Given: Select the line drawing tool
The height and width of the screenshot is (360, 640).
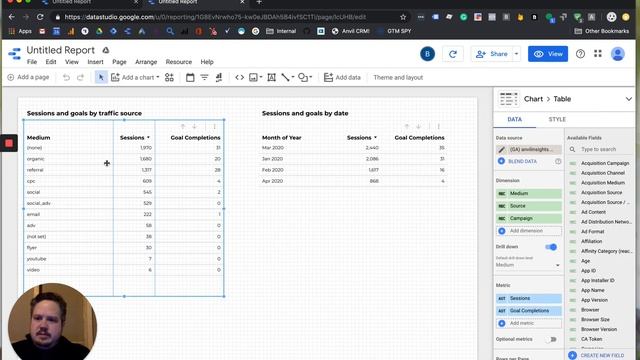Looking at the screenshot, I should [285, 77].
